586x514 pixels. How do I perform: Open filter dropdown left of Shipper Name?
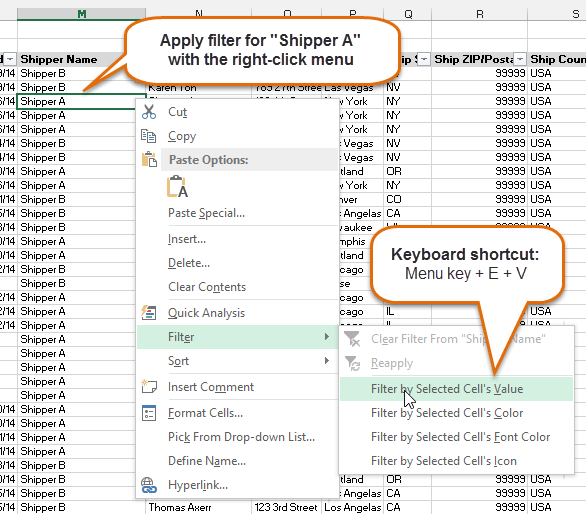(10, 59)
